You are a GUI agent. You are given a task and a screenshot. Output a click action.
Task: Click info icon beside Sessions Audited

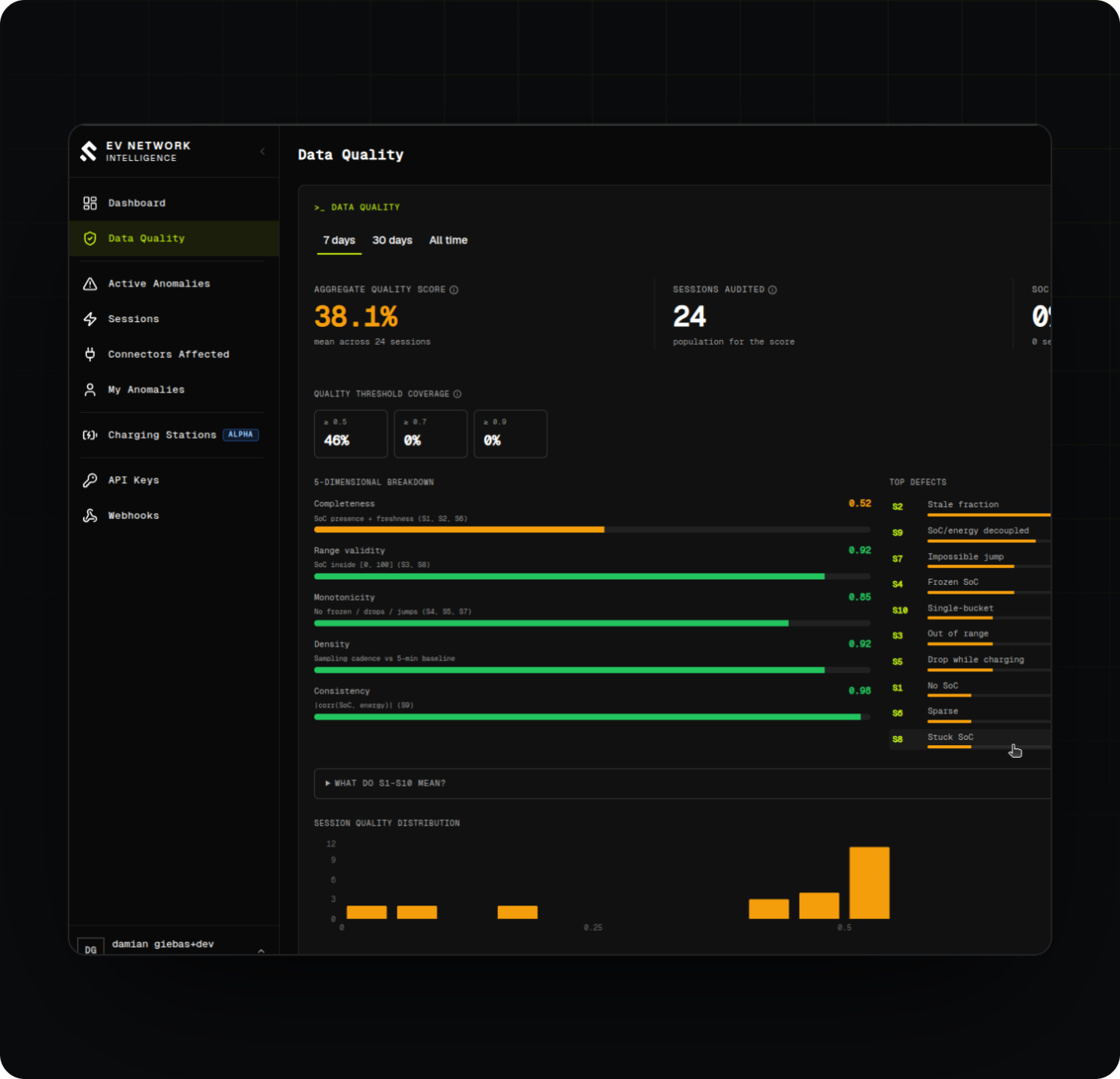click(x=772, y=289)
